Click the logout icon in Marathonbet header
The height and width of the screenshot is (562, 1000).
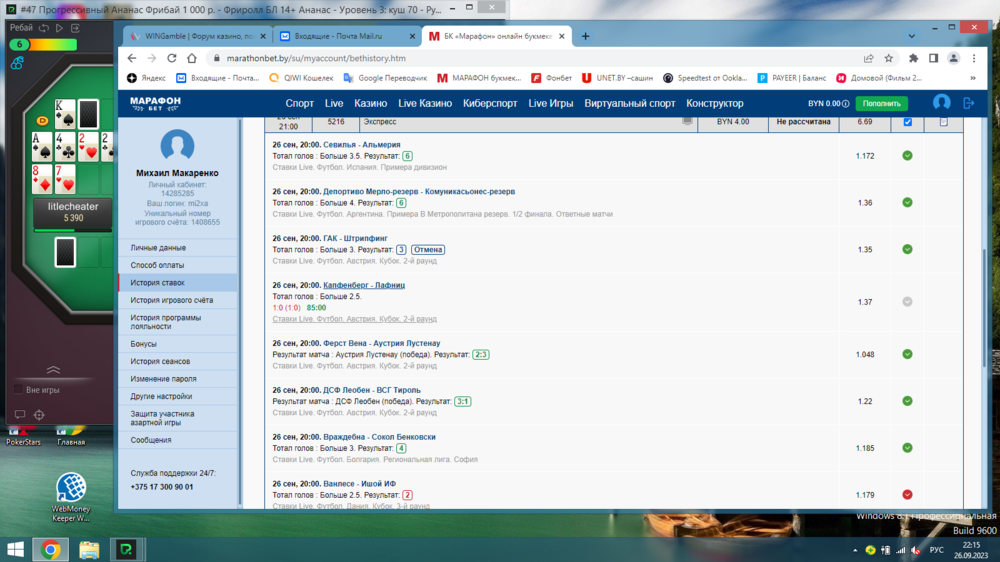(968, 103)
